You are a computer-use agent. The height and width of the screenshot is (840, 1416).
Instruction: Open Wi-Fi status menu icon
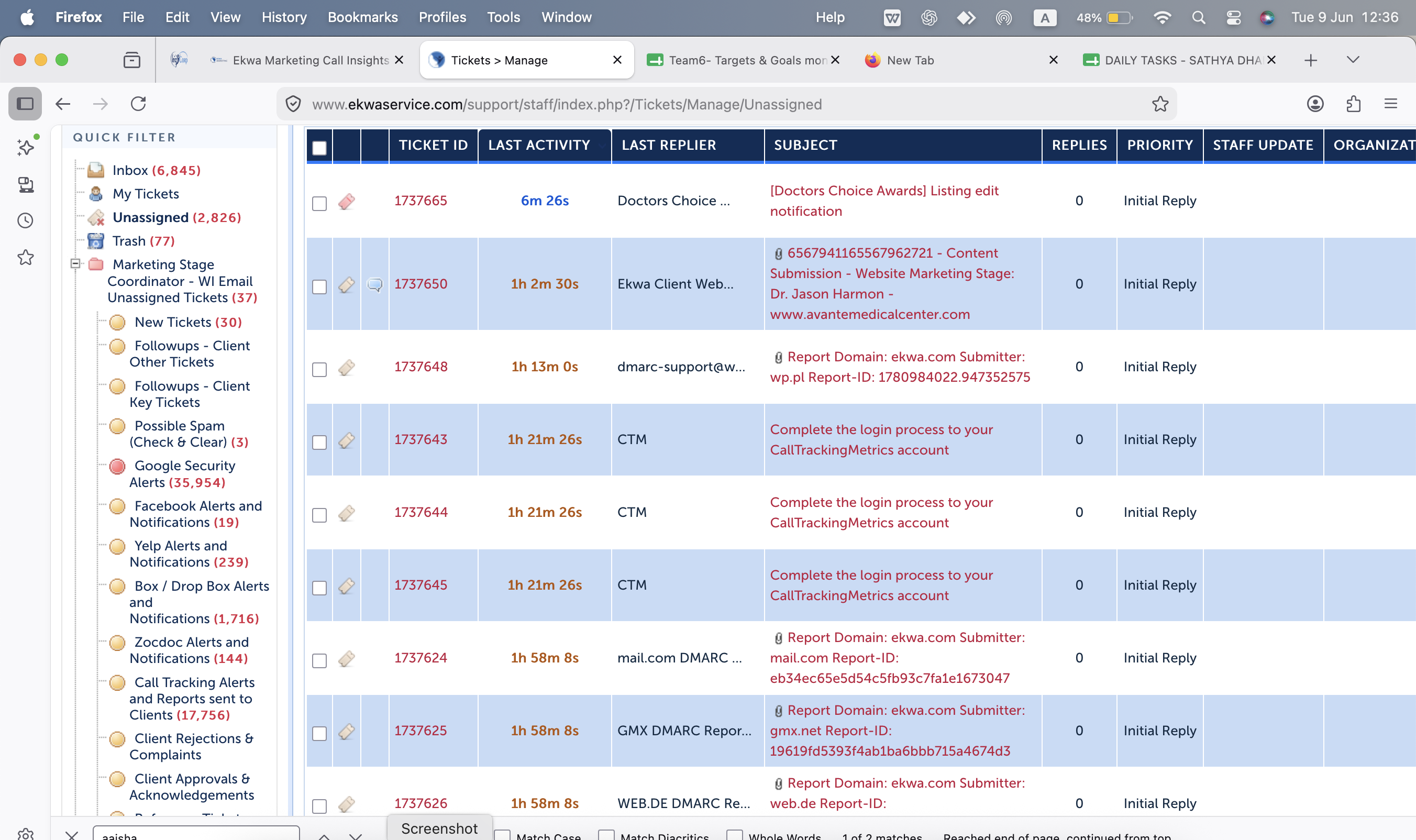(x=1162, y=18)
